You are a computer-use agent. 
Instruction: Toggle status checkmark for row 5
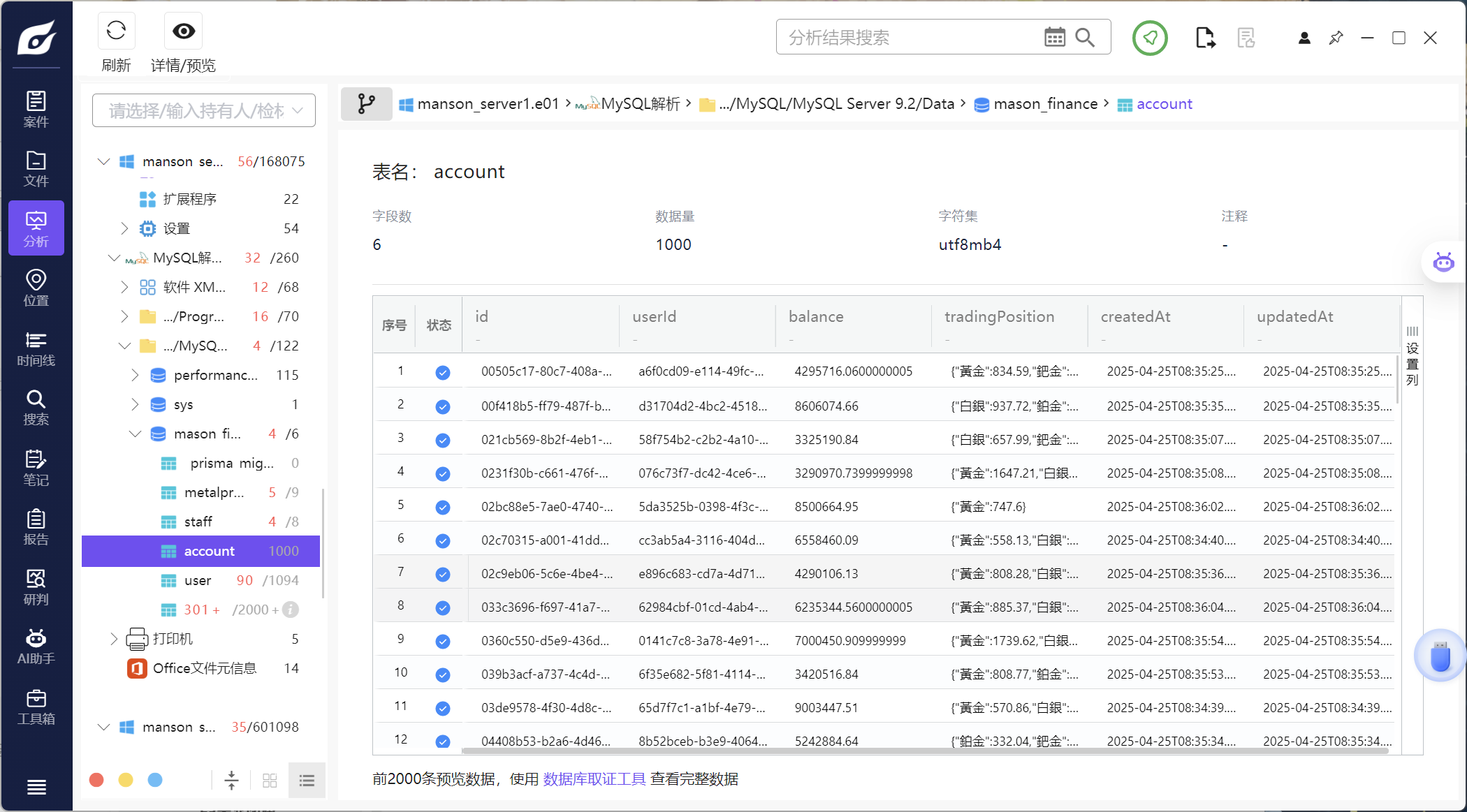[442, 507]
